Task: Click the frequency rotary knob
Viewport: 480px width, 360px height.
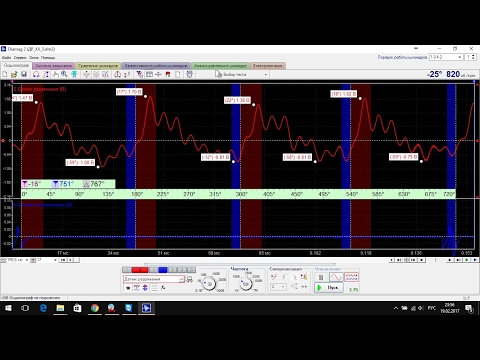Action: [246, 284]
